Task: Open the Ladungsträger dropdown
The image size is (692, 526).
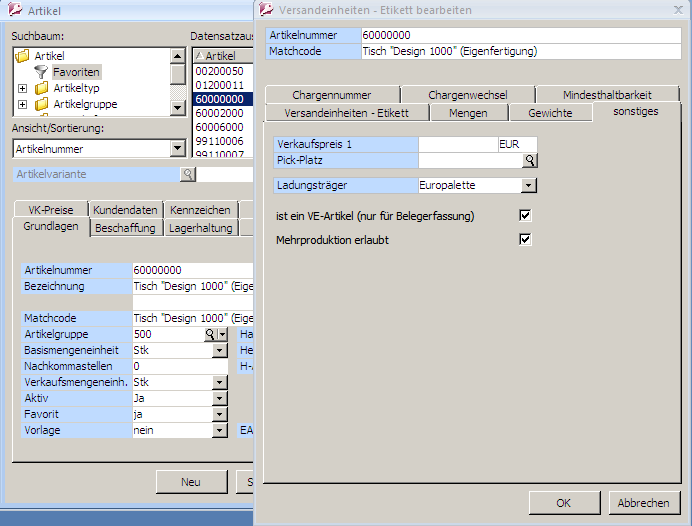Action: 529,186
